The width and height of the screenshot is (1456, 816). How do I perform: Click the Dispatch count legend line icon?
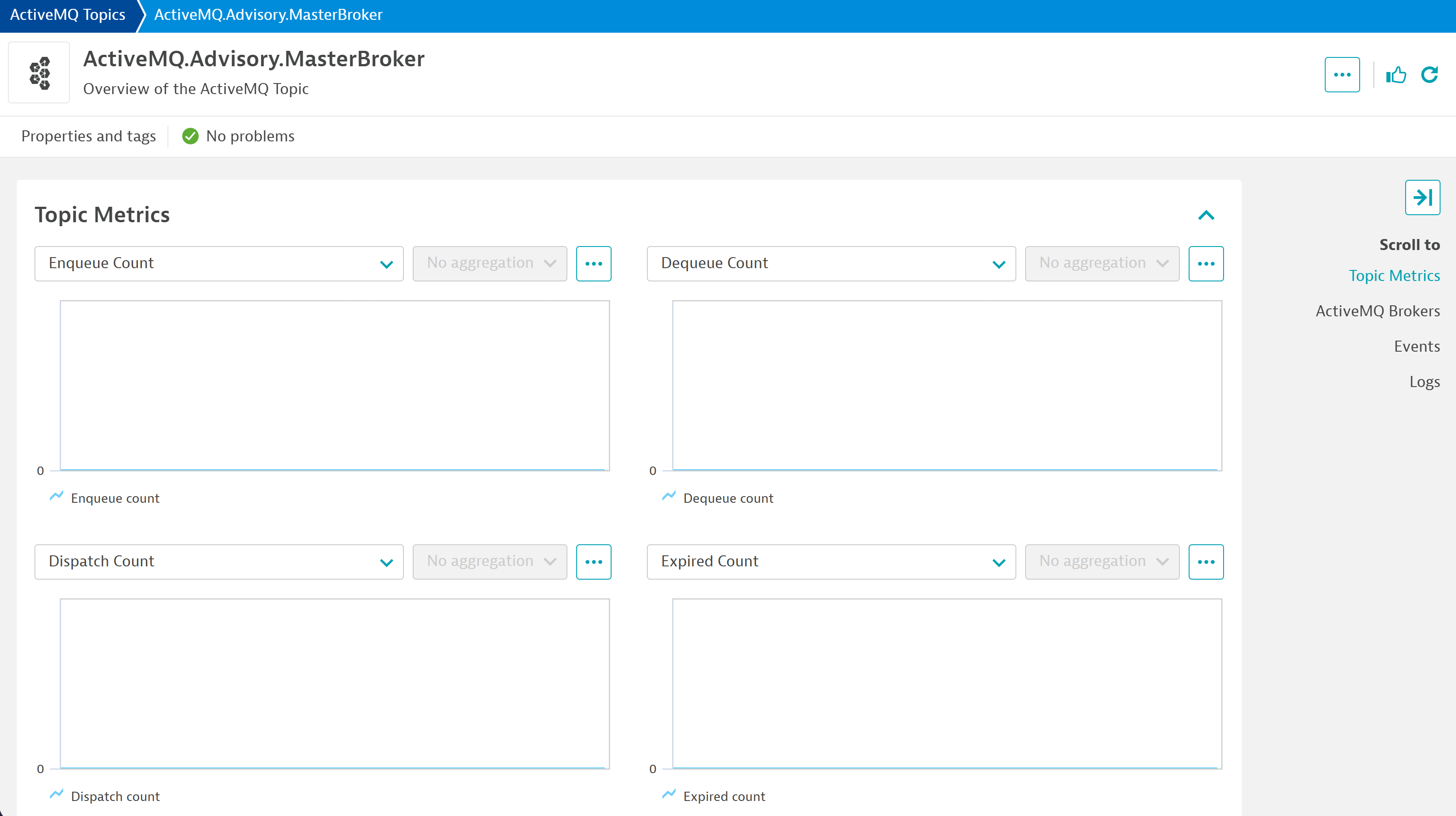click(x=57, y=794)
